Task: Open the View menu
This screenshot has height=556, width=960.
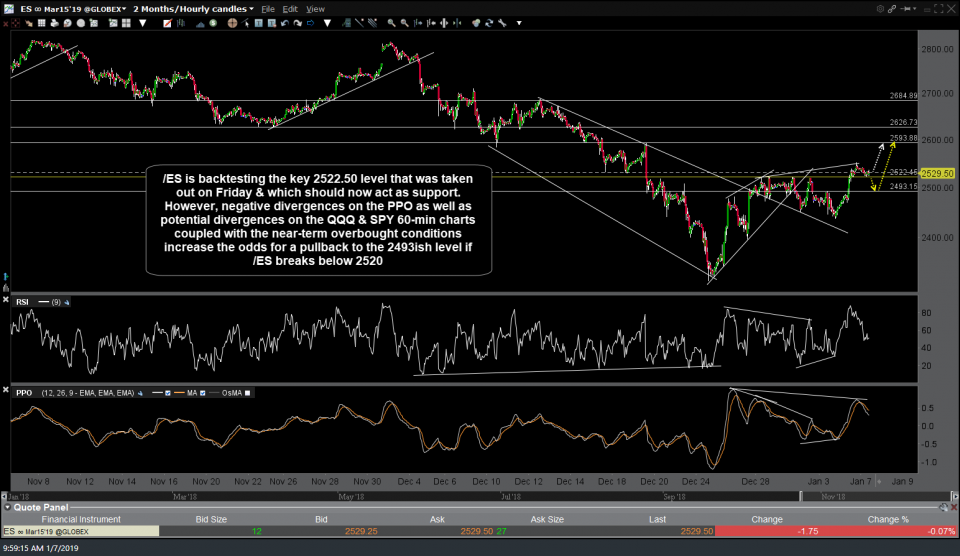Action: click(315, 9)
